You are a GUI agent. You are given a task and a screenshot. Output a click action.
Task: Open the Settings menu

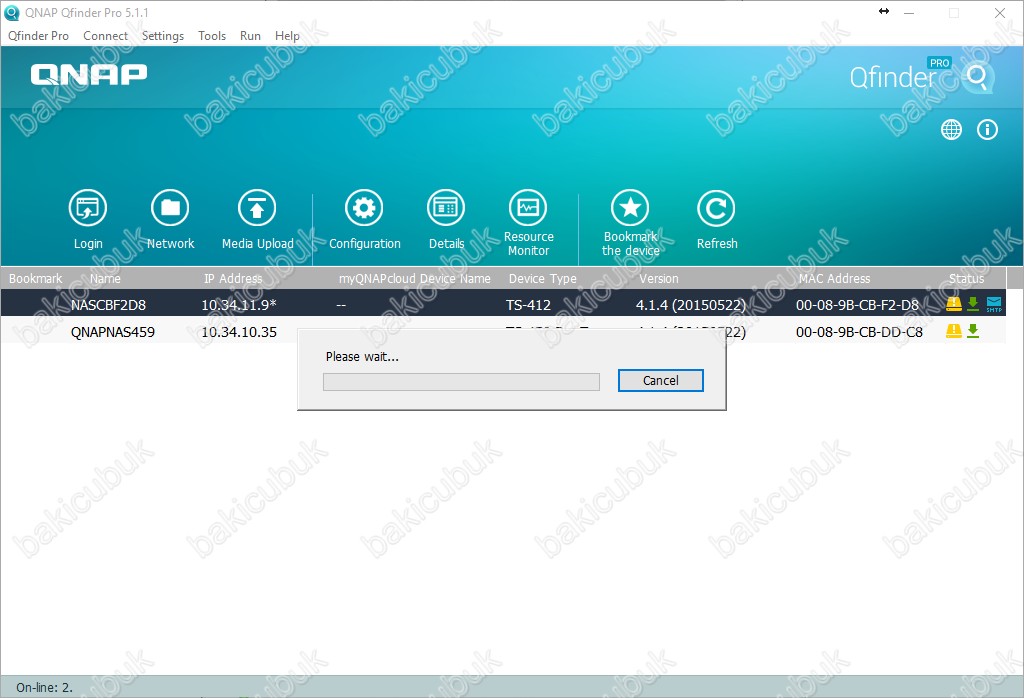tap(163, 36)
